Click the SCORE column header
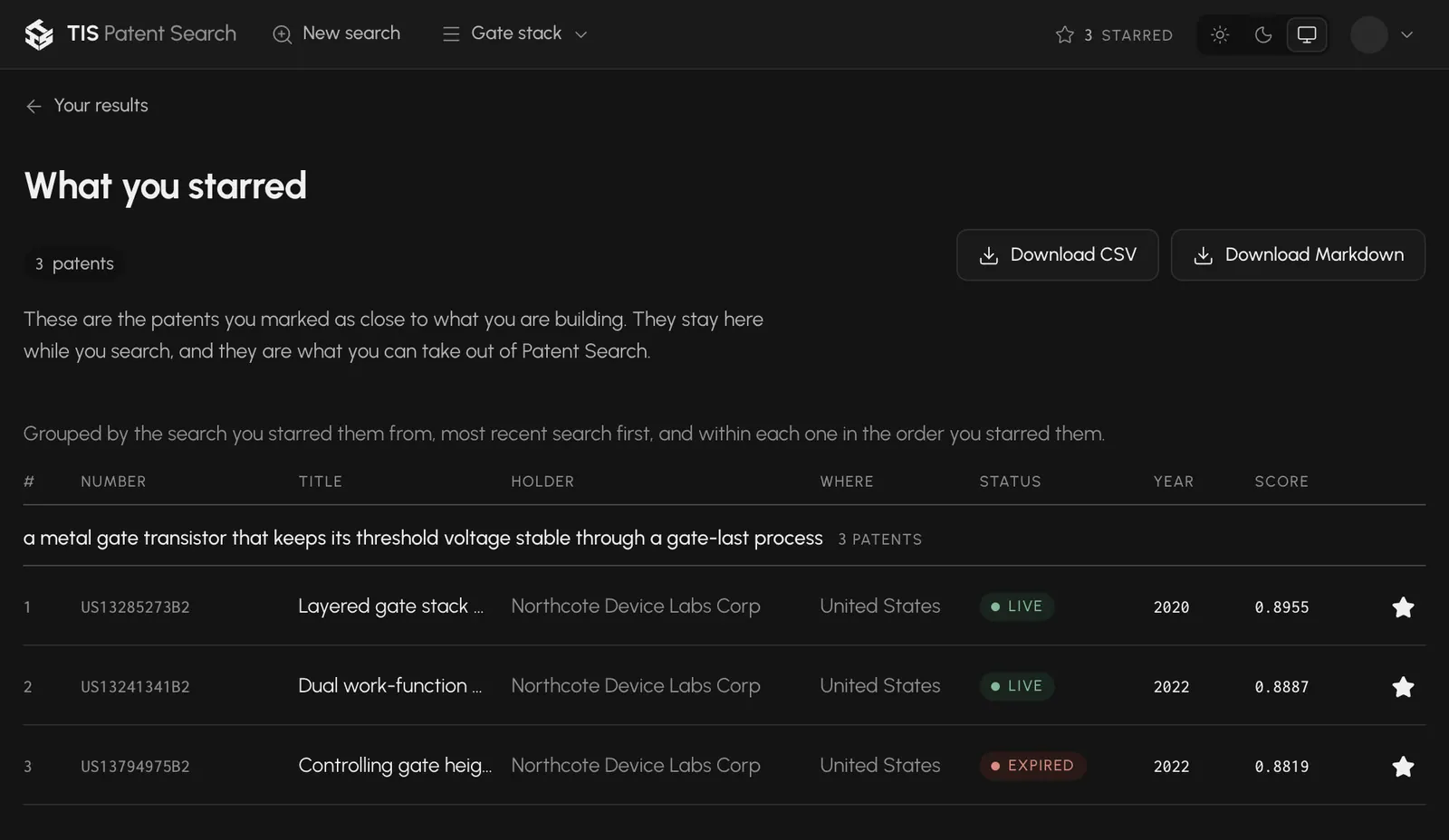The width and height of the screenshot is (1449, 840). click(1281, 482)
